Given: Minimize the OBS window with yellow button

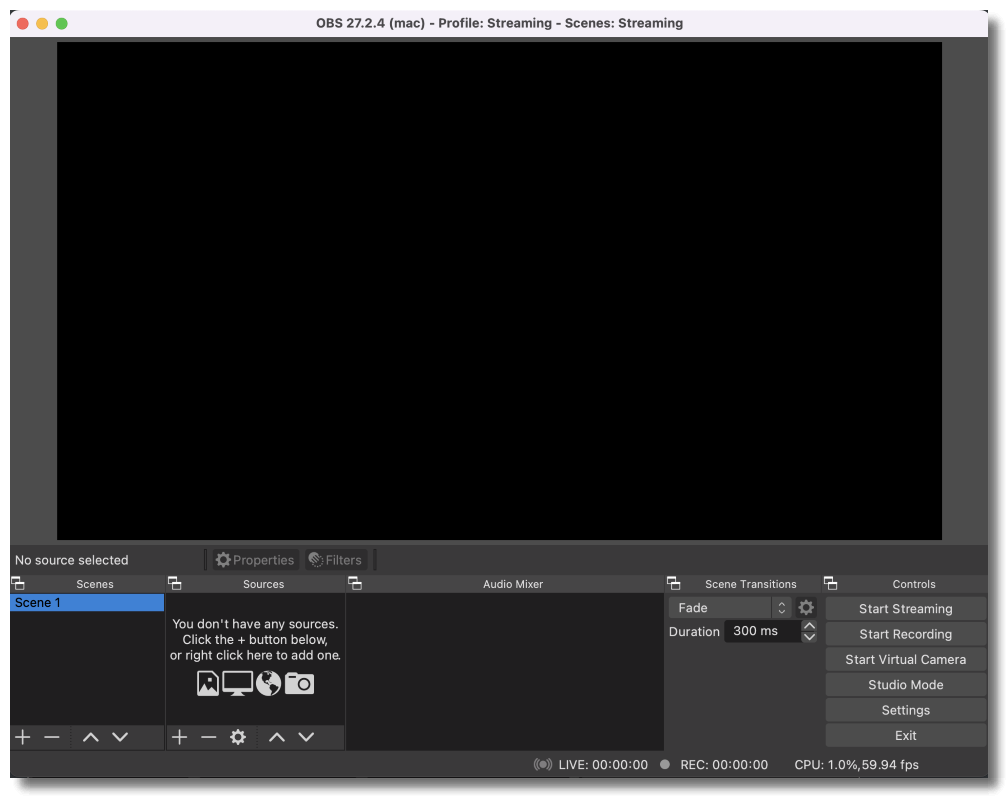Looking at the screenshot, I should click(x=42, y=24).
